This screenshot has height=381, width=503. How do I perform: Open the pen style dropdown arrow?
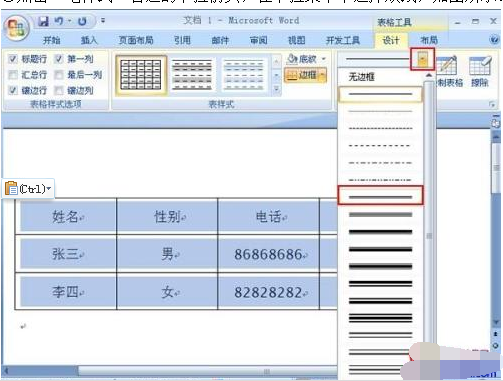tap(422, 59)
